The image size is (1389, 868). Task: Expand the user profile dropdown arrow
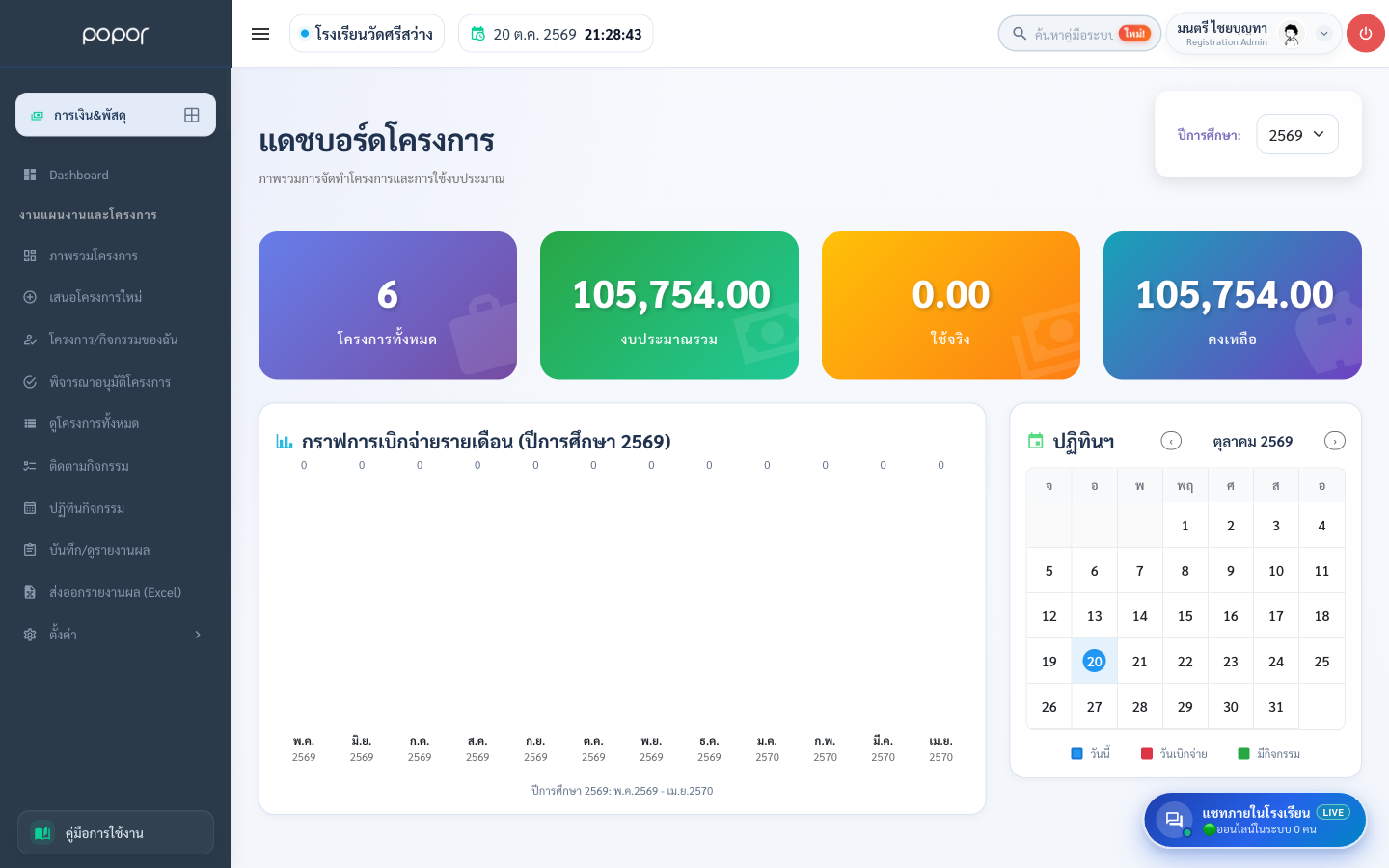coord(1324,34)
